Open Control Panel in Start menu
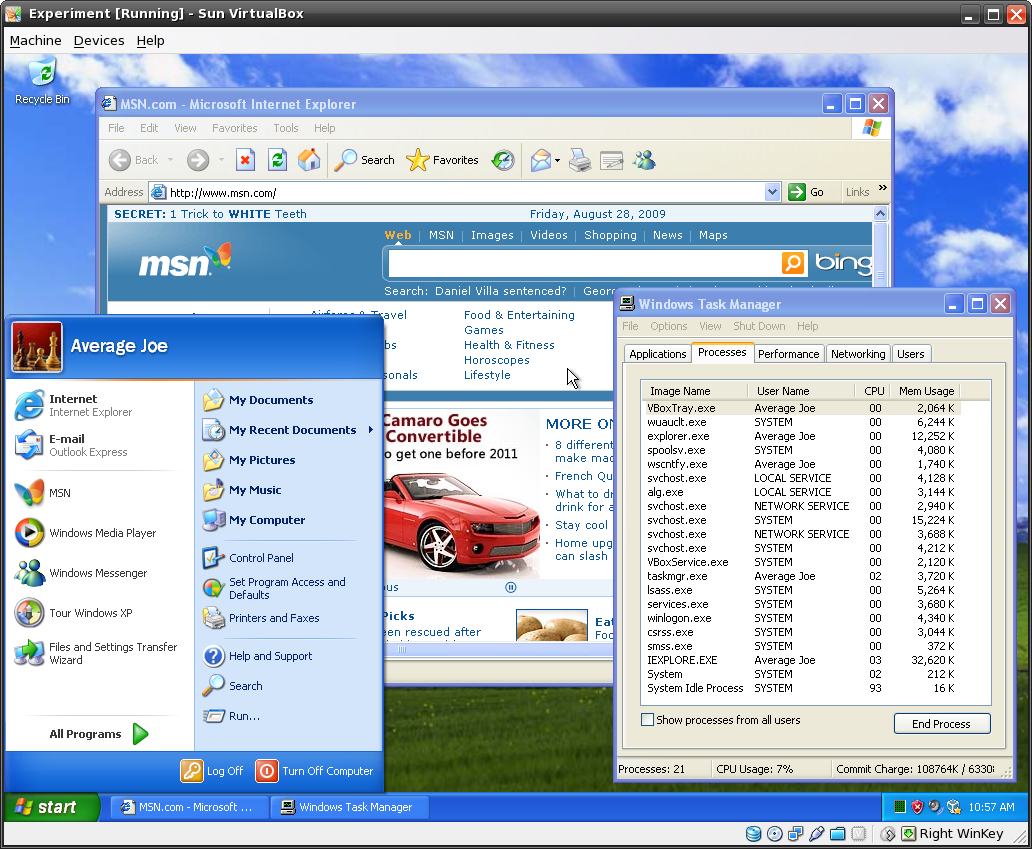Screen dimensions: 1032x849 [248, 558]
